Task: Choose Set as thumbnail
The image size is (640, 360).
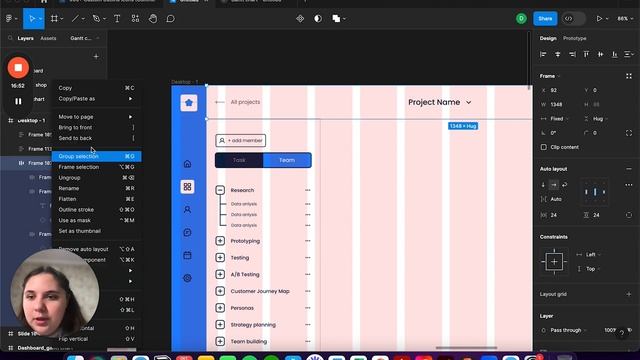Action: tap(96, 231)
